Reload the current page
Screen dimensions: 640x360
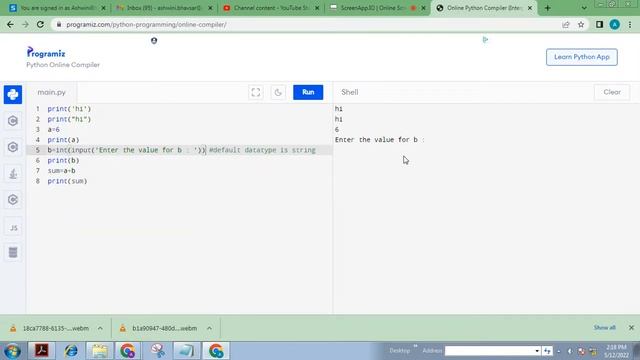(x=40, y=24)
